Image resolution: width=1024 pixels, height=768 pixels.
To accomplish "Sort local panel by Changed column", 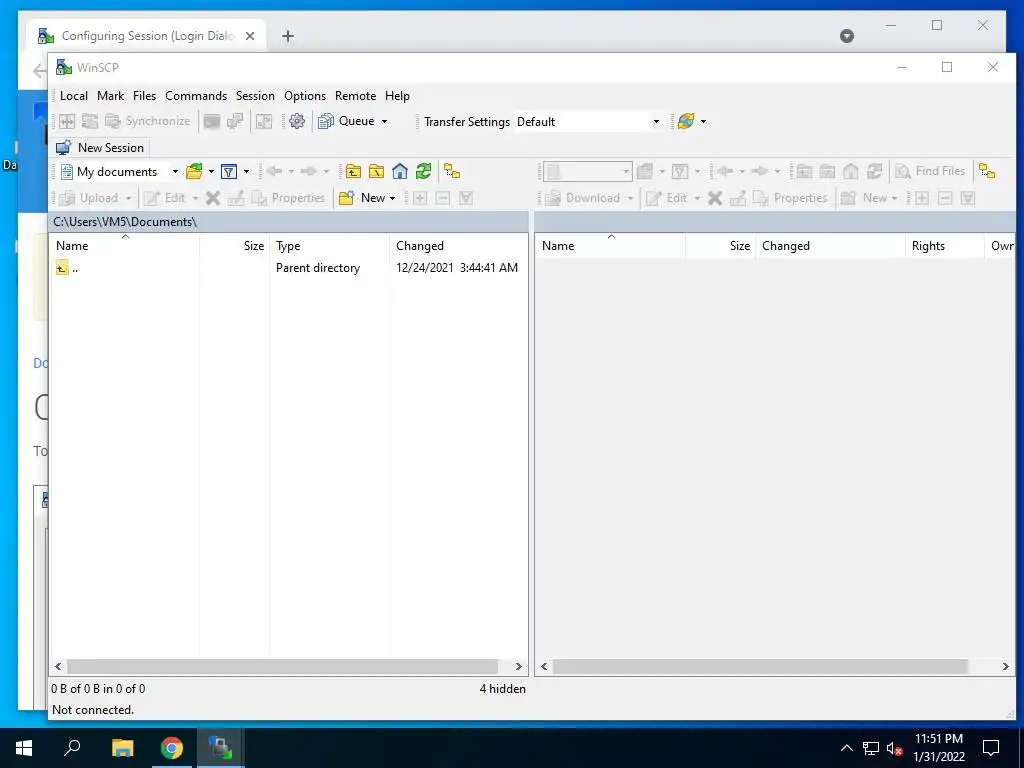I will [x=458, y=246].
